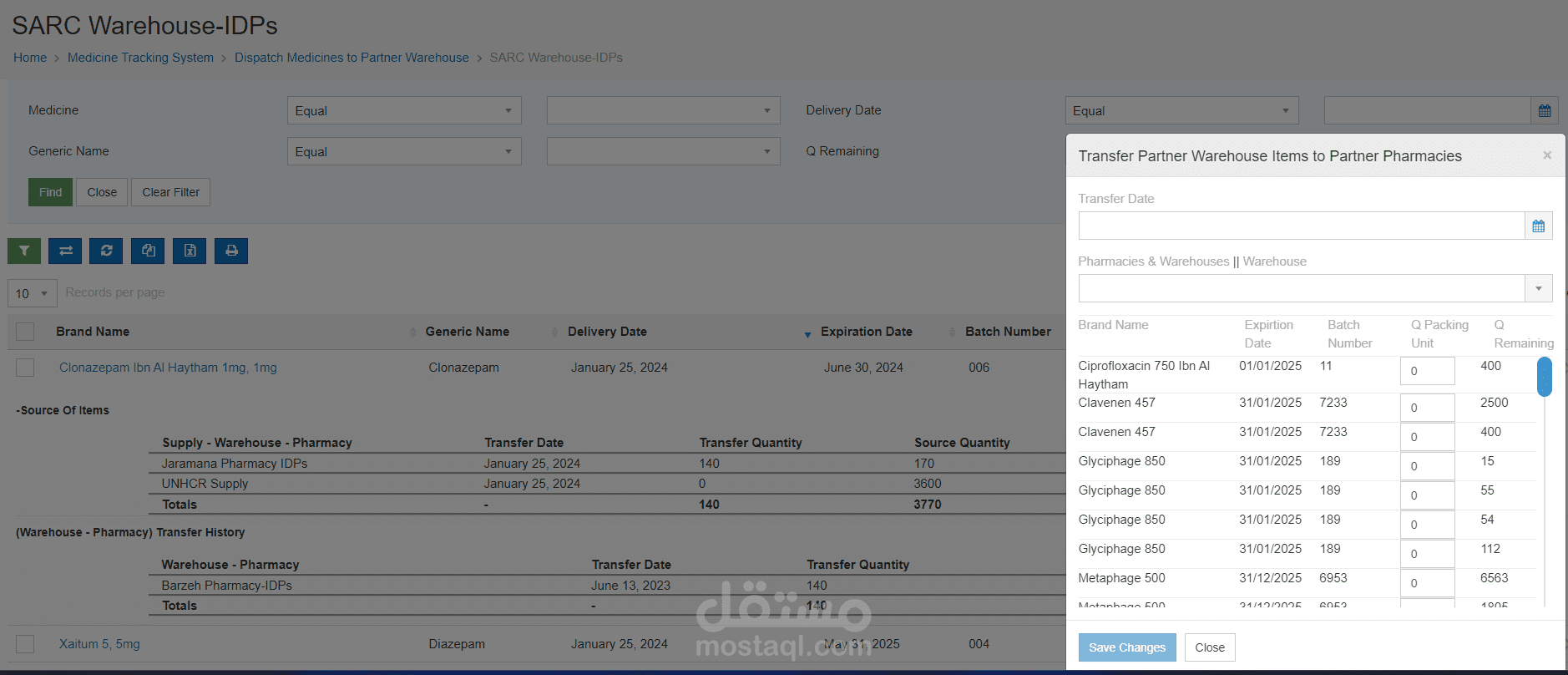Open the Medicine operator dropdown showing Equal
This screenshot has width=1568, height=675.
pyautogui.click(x=404, y=110)
